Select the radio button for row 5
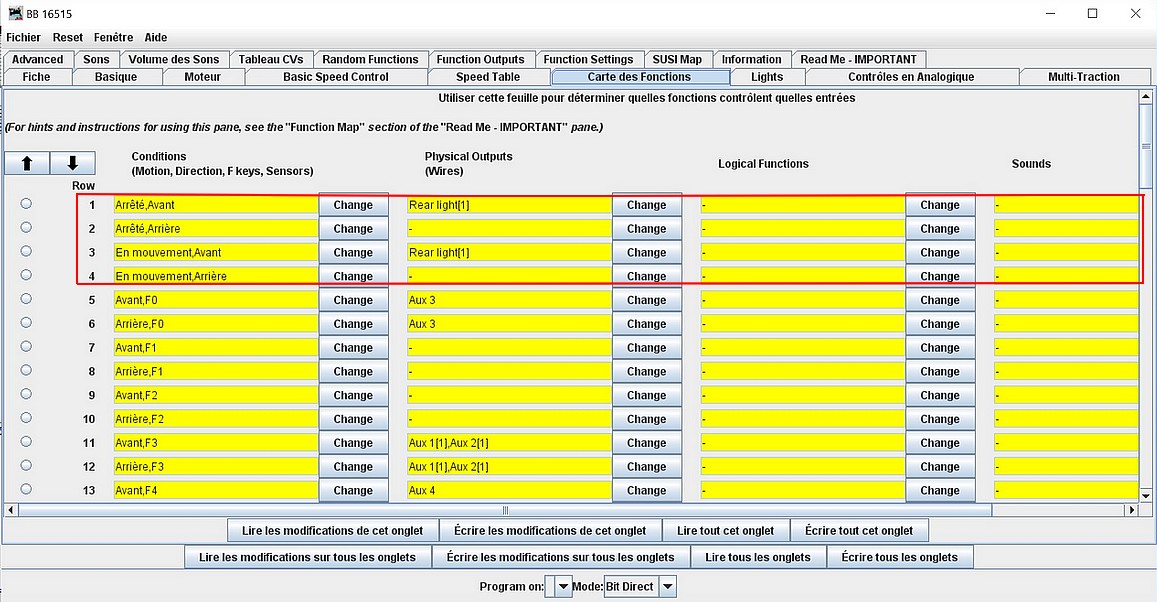 [27, 299]
